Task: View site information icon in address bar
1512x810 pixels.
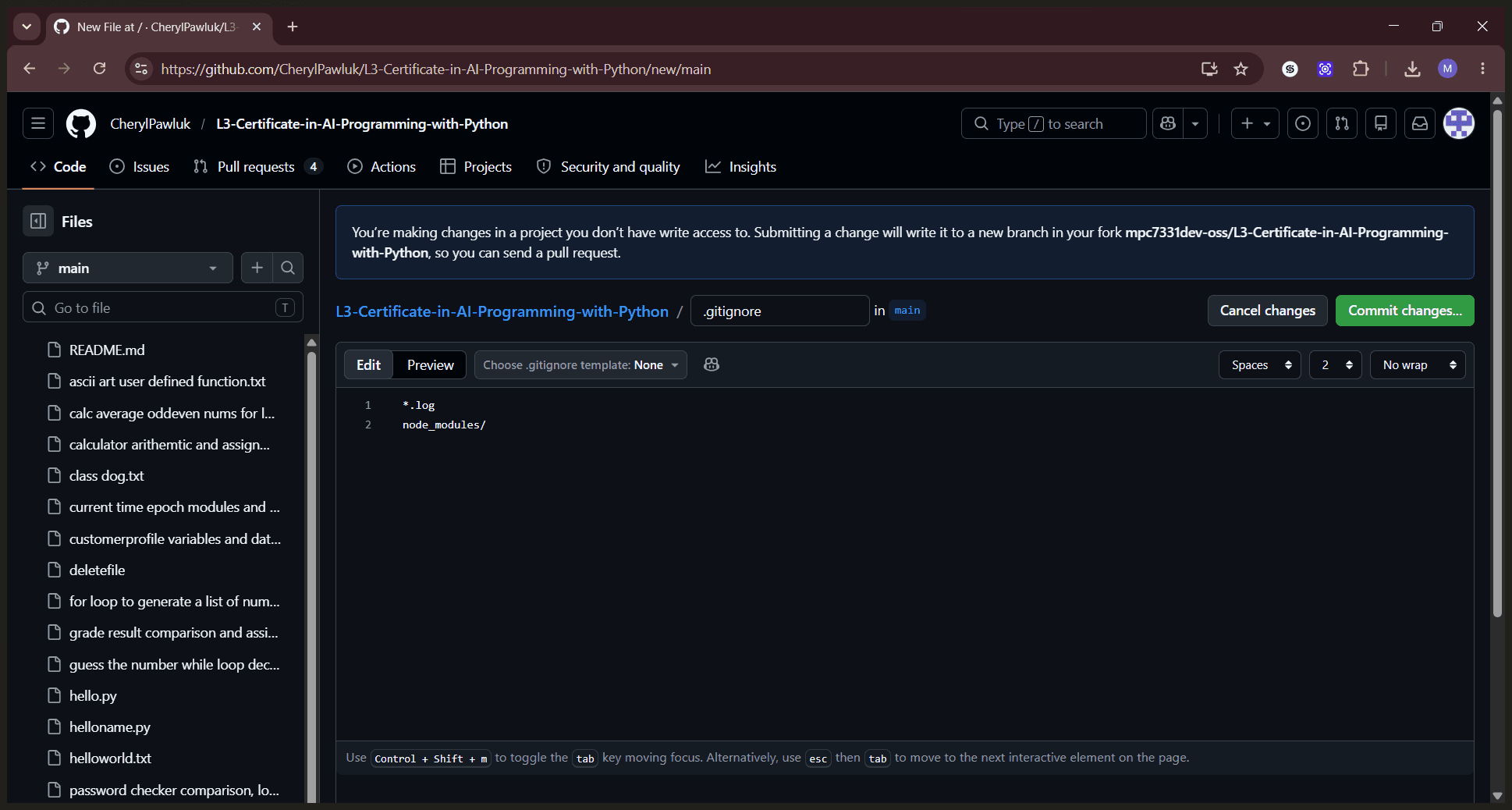Action: coord(141,69)
